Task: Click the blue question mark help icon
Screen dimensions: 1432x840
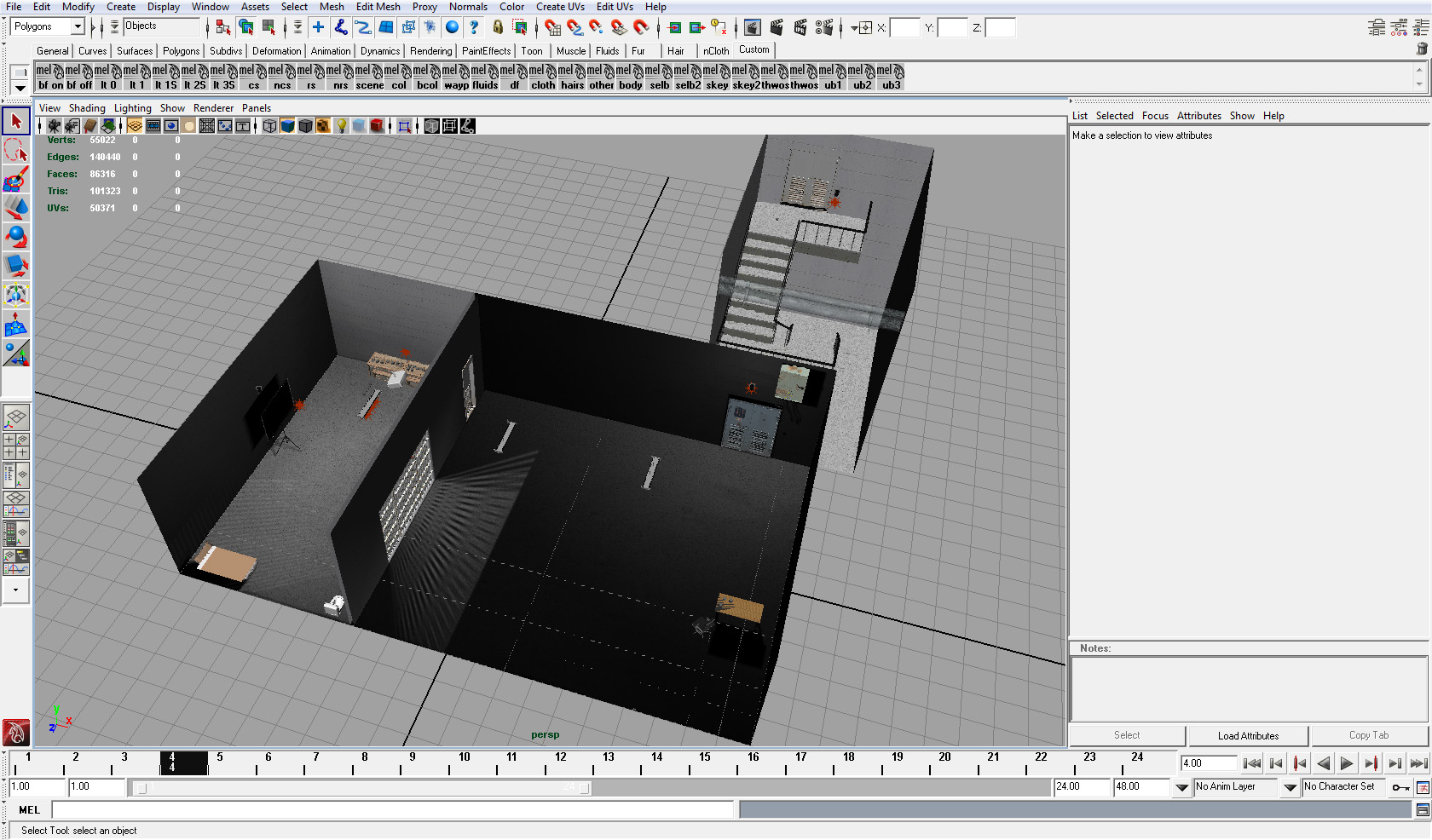Action: [x=474, y=27]
